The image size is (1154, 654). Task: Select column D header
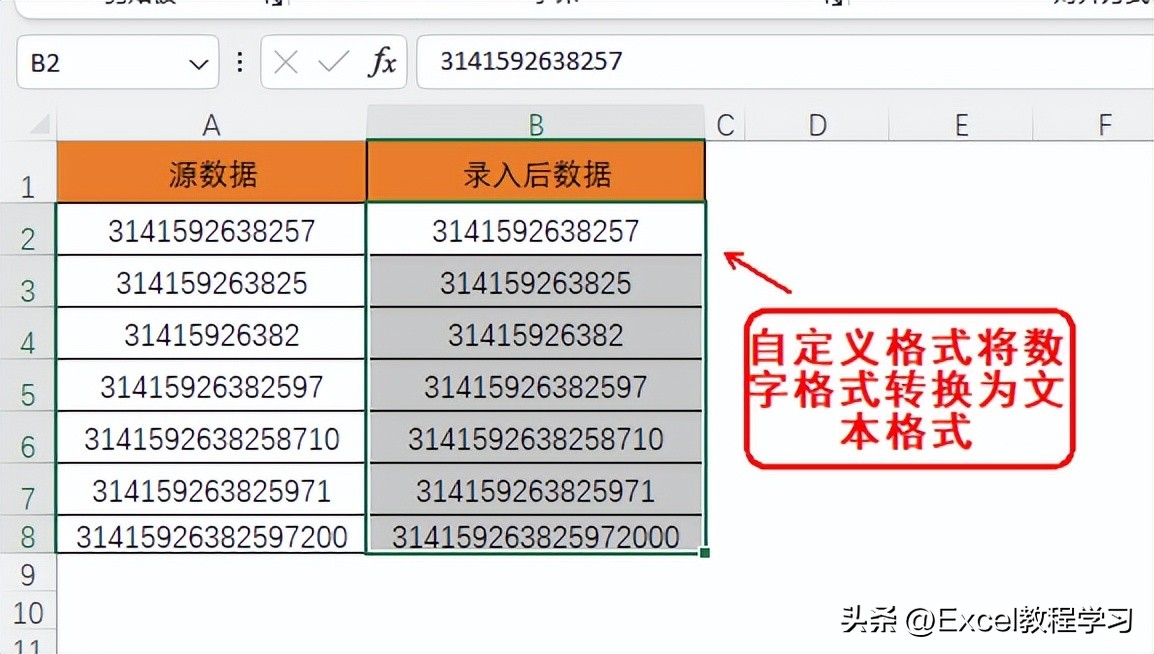click(x=817, y=123)
